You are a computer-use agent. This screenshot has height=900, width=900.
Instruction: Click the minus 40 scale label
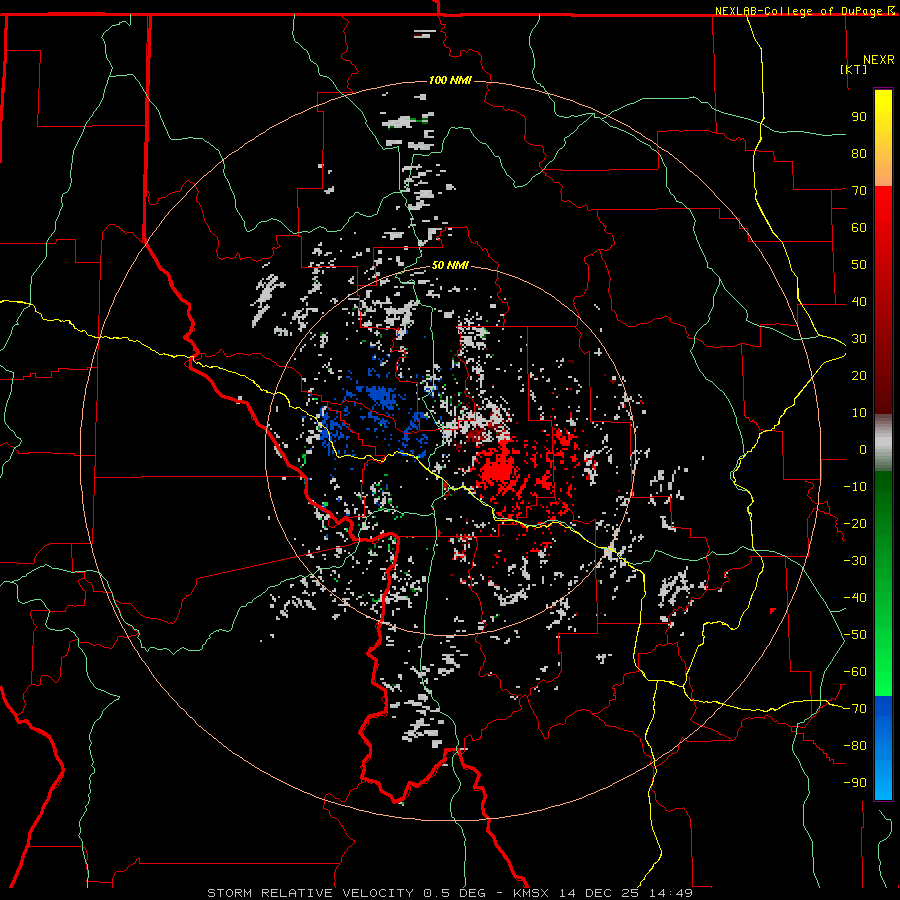(855, 598)
